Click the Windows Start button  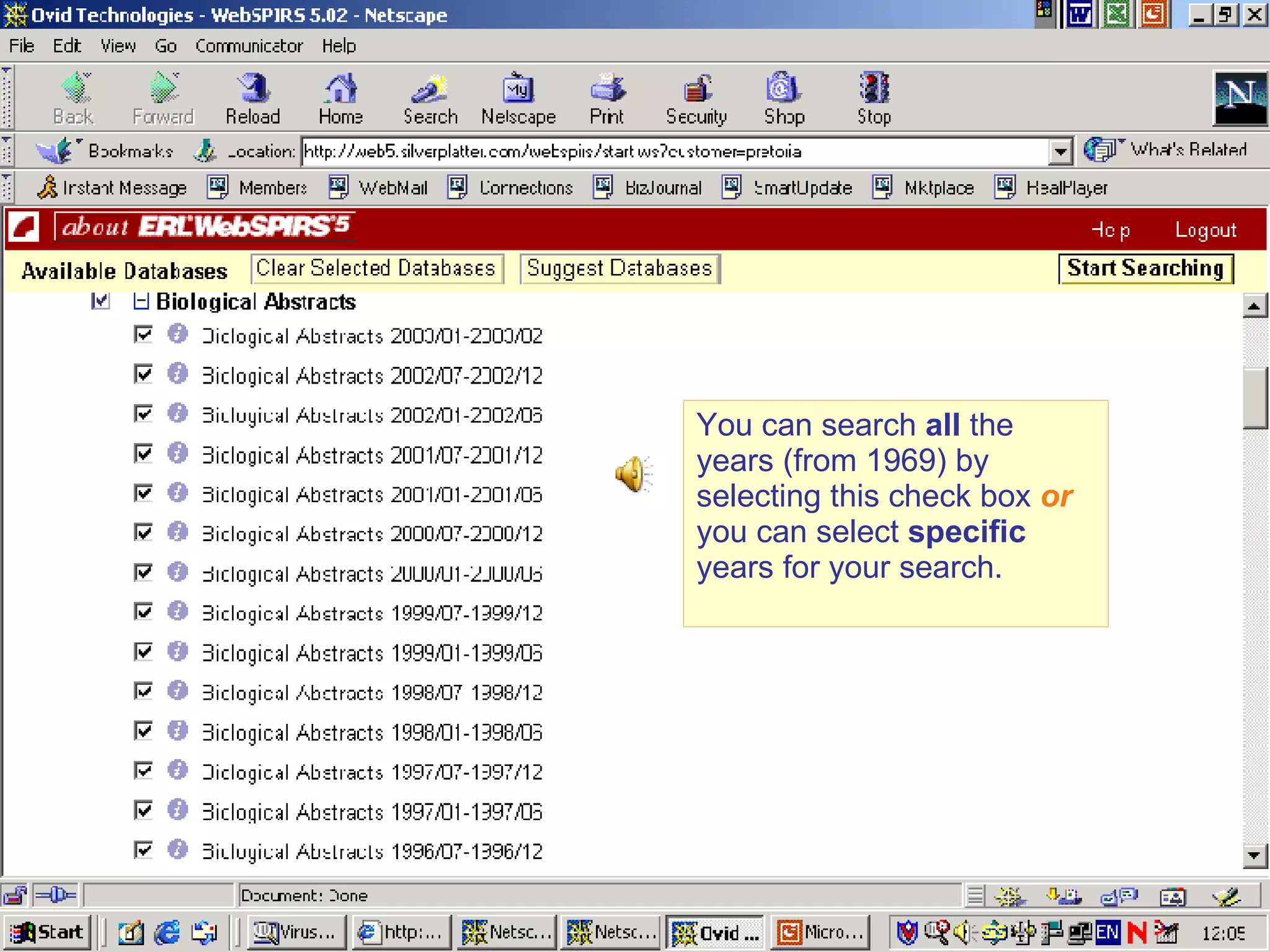(48, 932)
